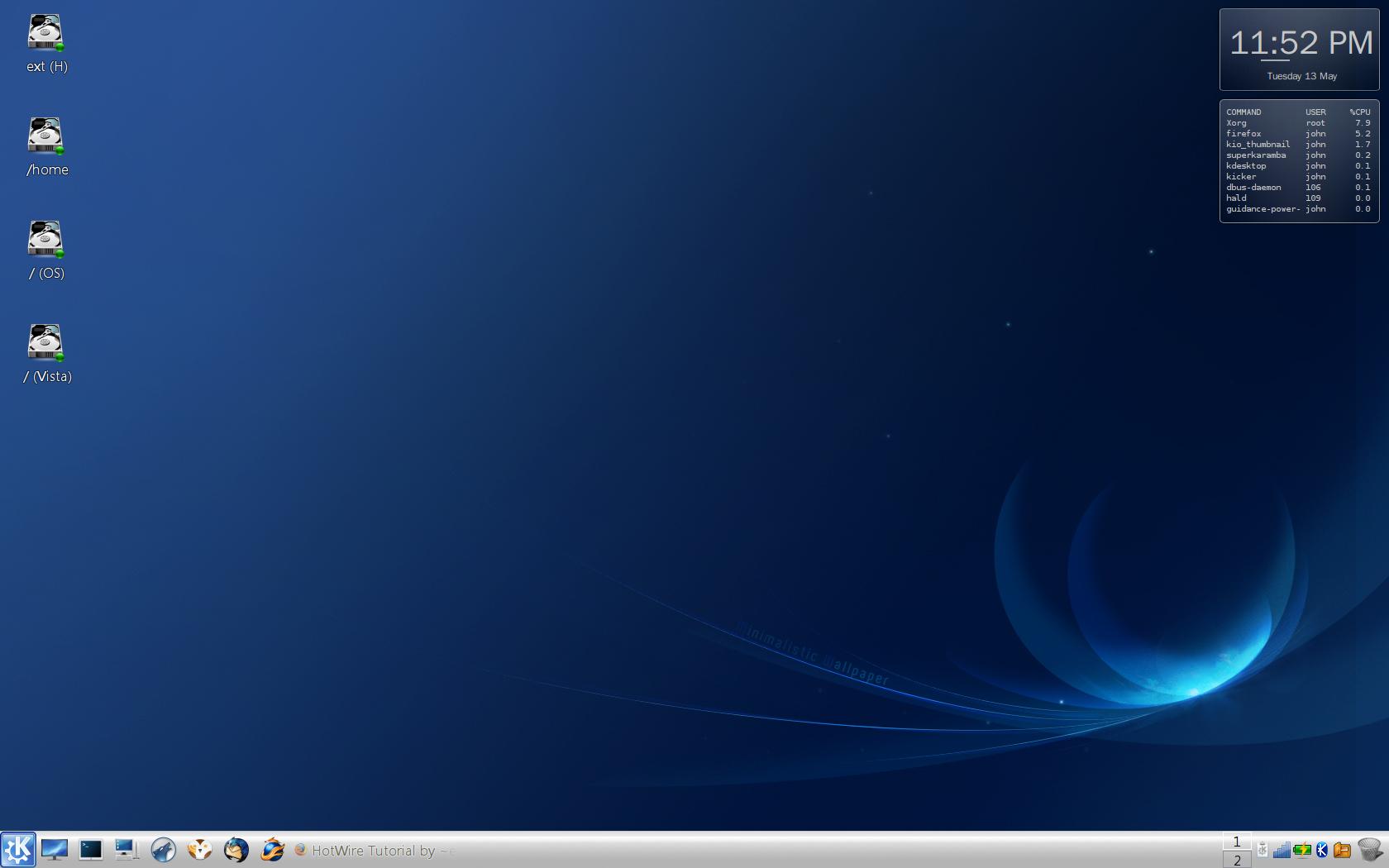
Task: Launch the Konsole terminal from the panel
Action: (x=90, y=850)
